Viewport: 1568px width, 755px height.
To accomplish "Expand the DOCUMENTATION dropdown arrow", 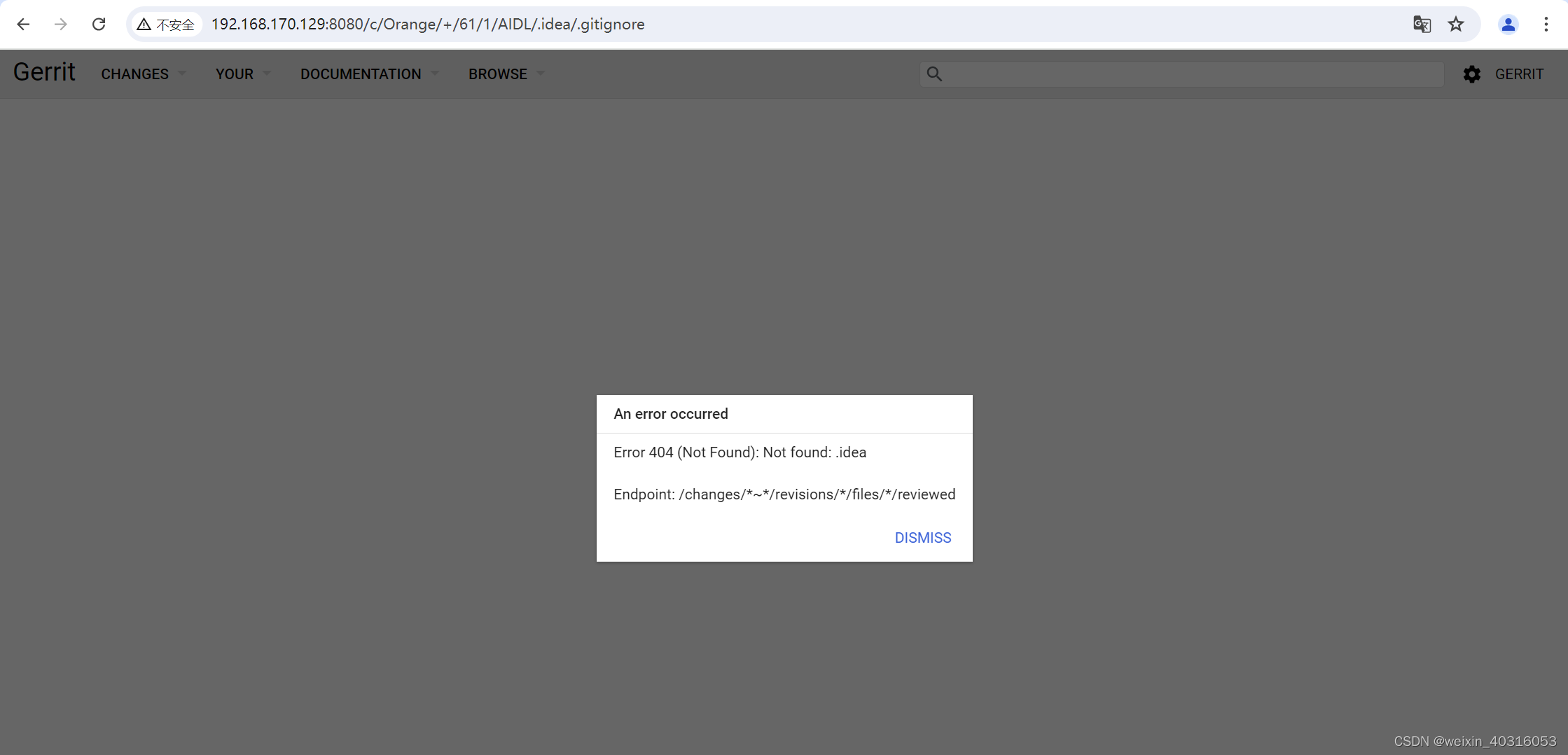I will pyautogui.click(x=435, y=74).
